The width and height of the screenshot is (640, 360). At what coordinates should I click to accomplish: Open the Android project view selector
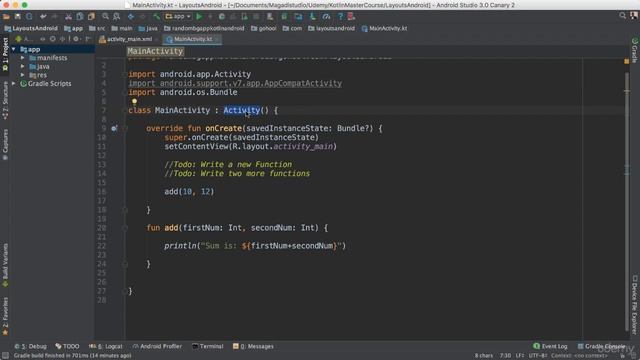[24, 39]
